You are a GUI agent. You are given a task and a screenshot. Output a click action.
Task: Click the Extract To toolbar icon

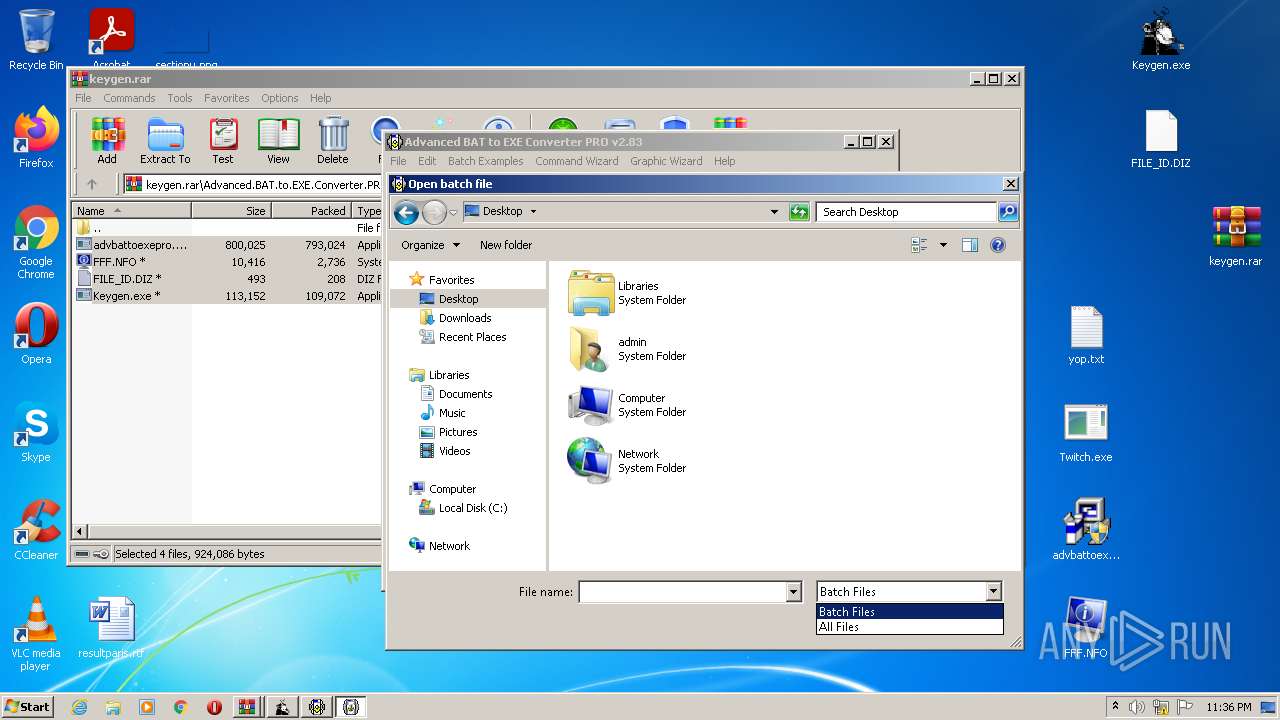click(165, 141)
